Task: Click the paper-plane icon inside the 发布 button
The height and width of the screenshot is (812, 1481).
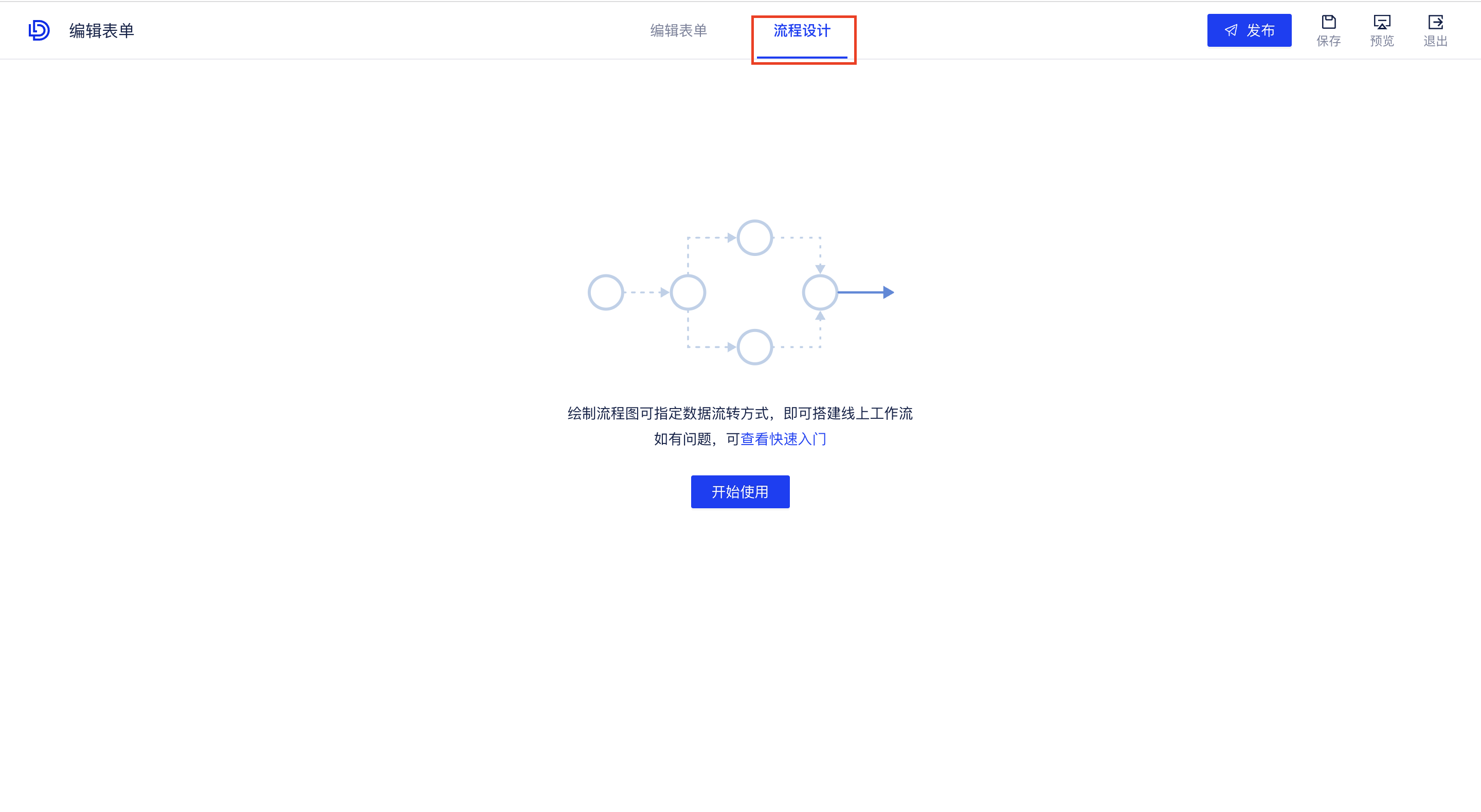Action: [1231, 30]
